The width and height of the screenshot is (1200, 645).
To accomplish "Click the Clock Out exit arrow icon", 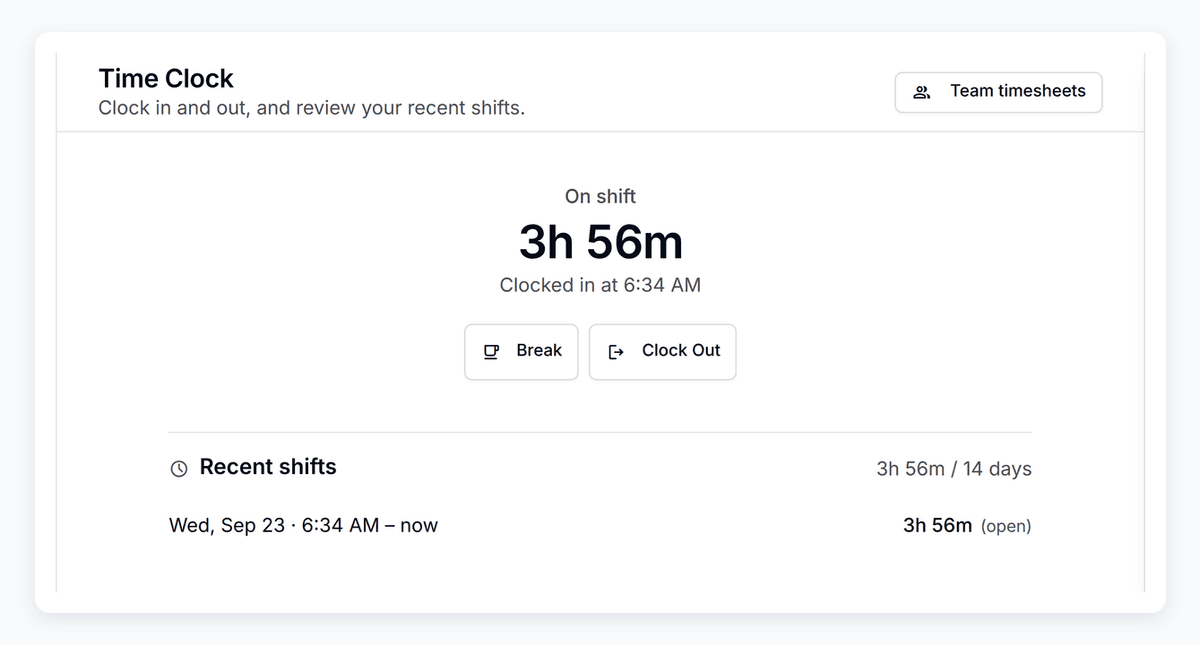I will (616, 351).
